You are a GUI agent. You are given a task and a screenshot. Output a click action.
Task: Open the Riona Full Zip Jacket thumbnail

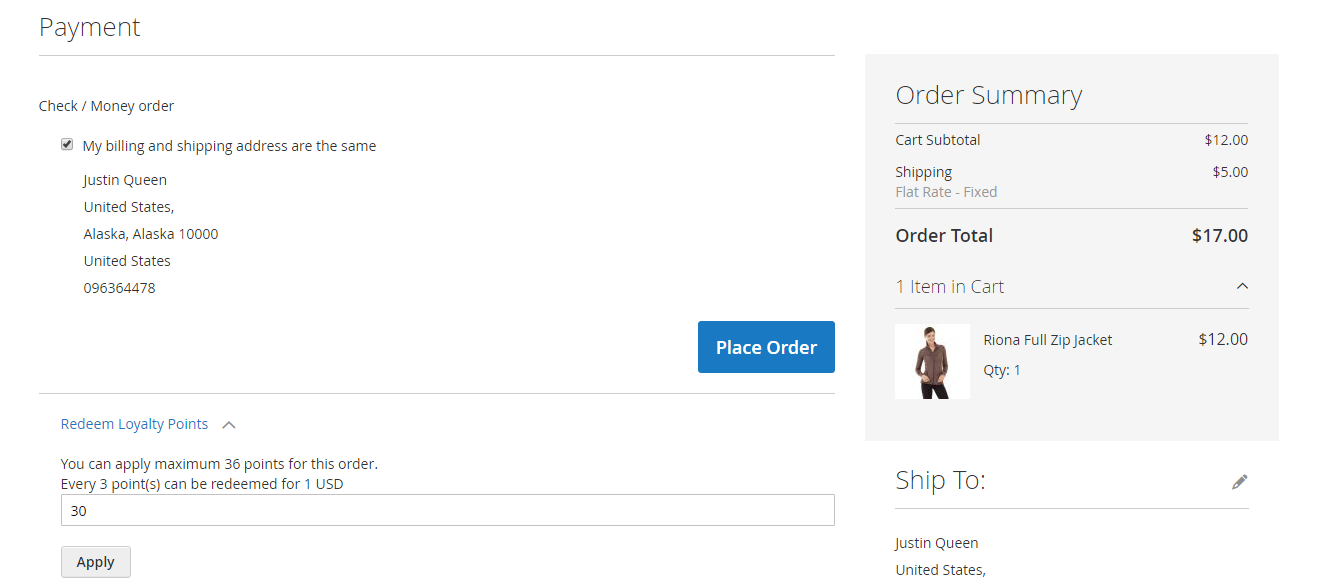tap(932, 362)
